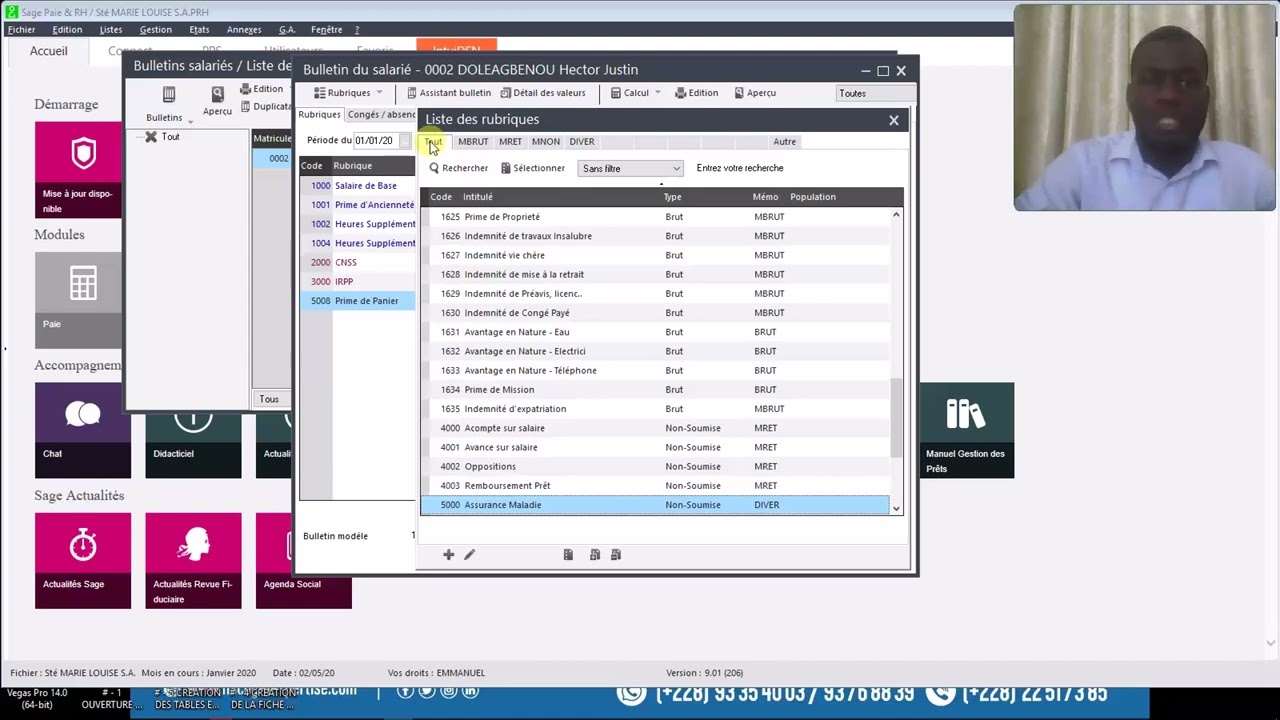Open the Listes menu
The width and height of the screenshot is (1280, 720).
[x=110, y=30]
